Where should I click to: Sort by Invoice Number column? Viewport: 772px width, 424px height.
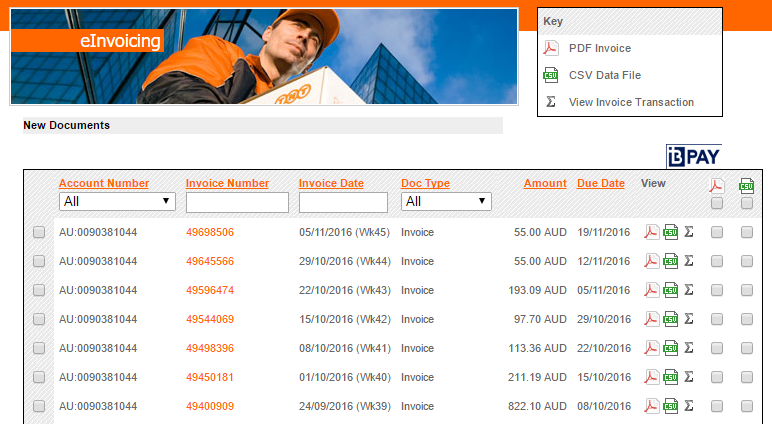tap(227, 183)
